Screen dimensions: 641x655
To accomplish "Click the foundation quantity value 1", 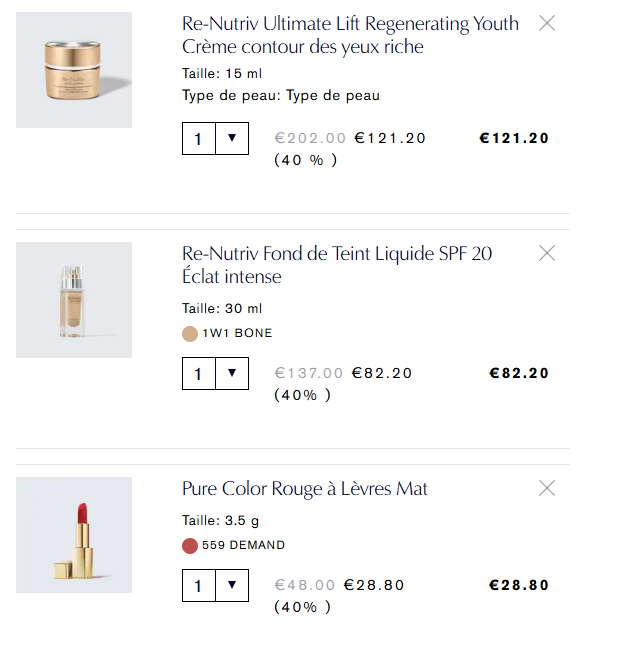I will (x=198, y=374).
